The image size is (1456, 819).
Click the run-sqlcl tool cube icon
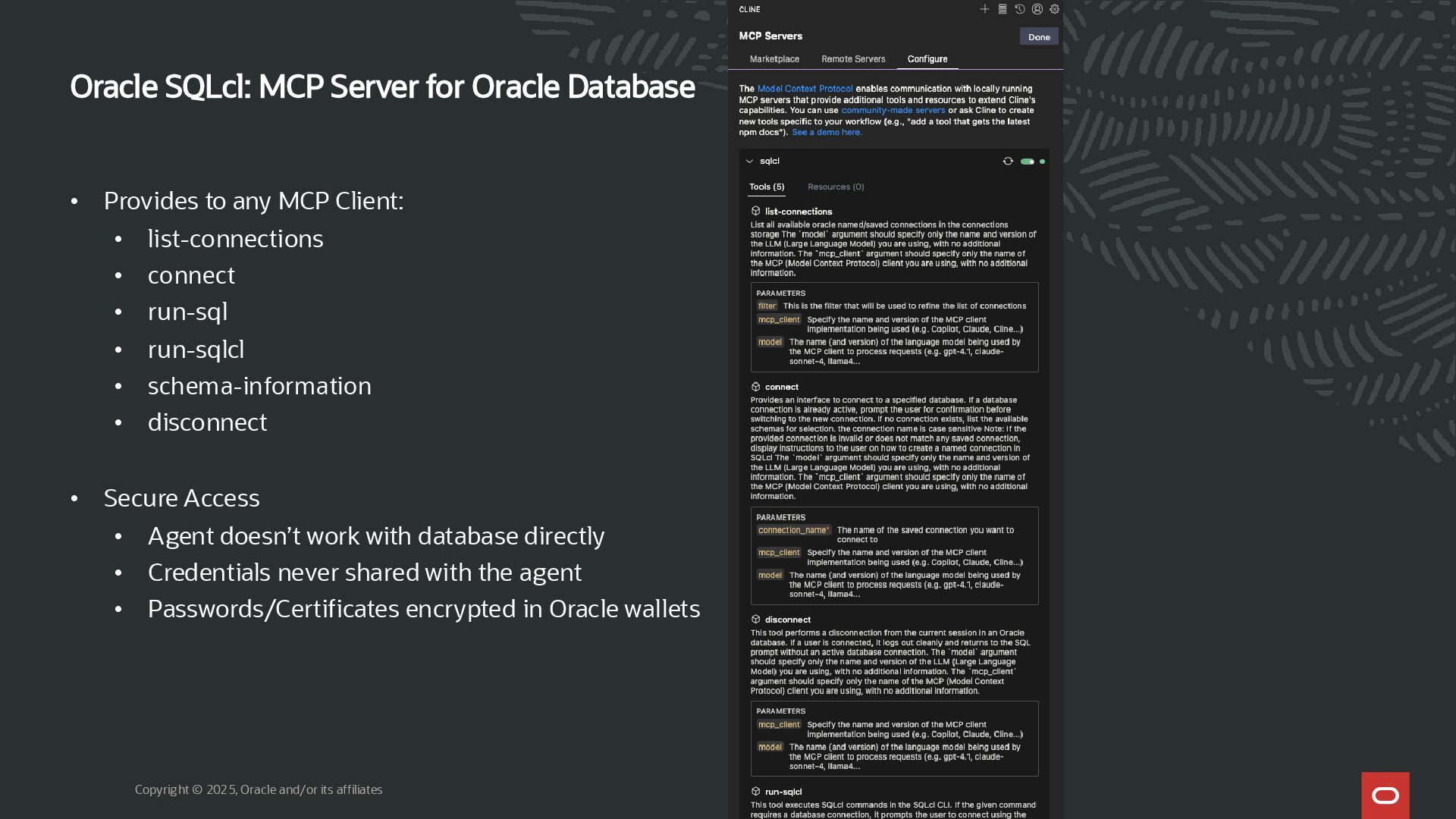[755, 791]
